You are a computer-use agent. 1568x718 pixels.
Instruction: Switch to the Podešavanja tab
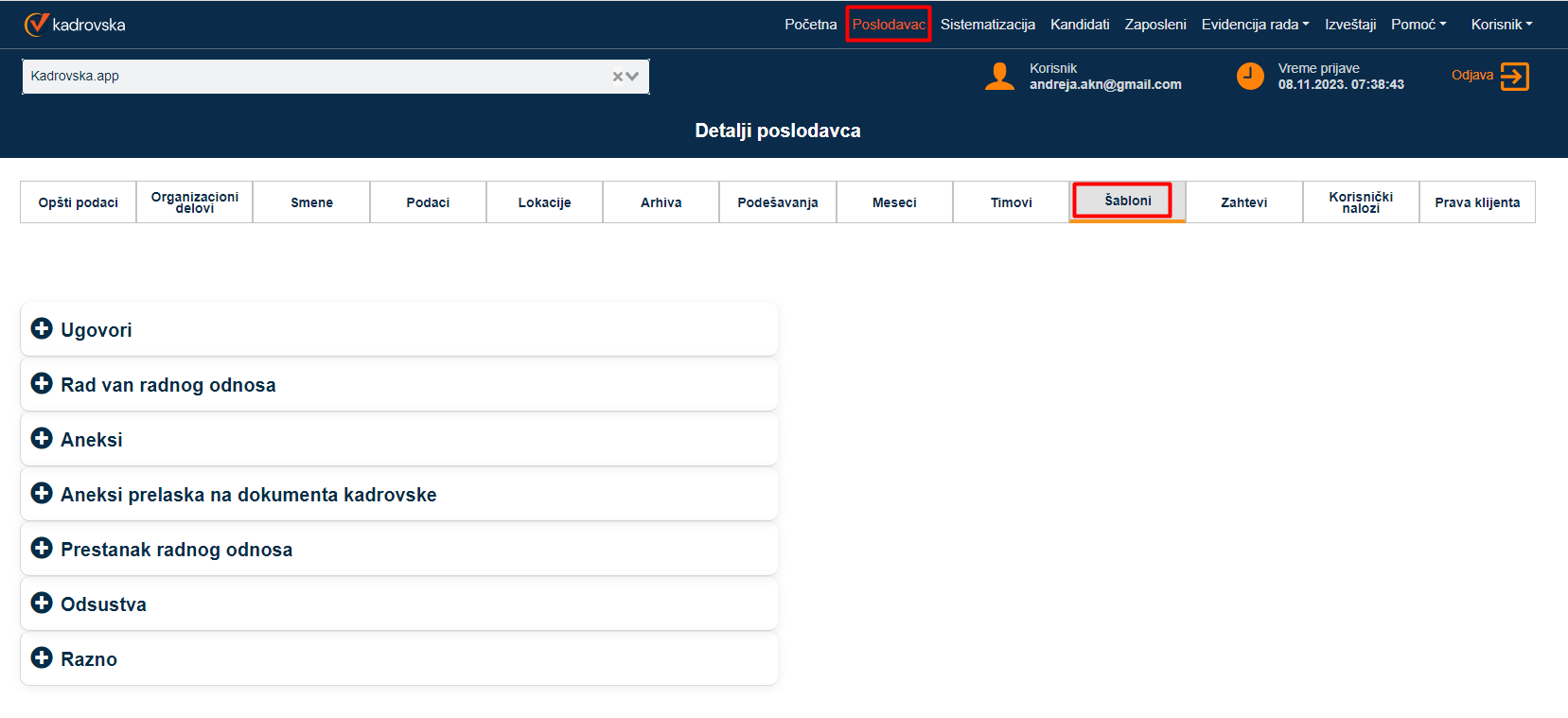(x=778, y=202)
